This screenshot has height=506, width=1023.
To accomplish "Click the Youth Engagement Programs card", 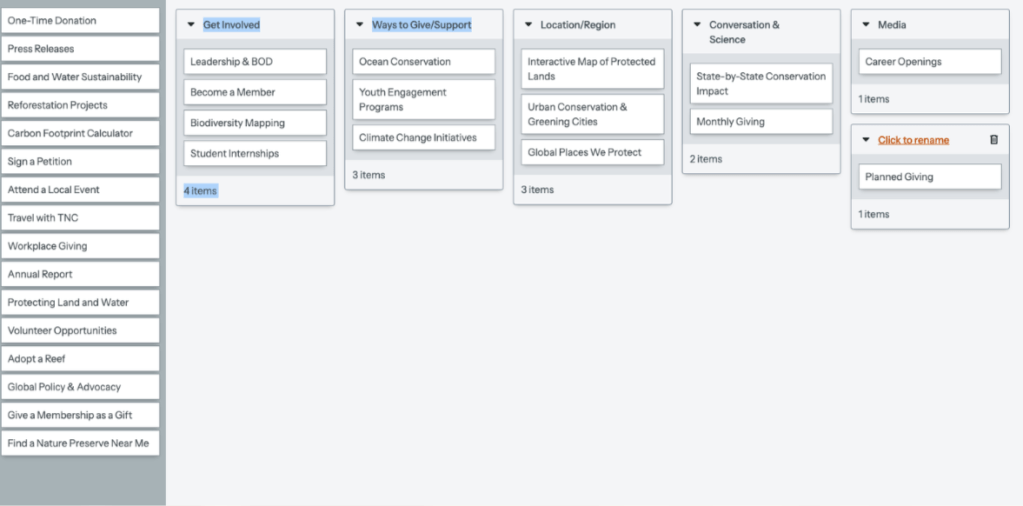I will 424,100.
